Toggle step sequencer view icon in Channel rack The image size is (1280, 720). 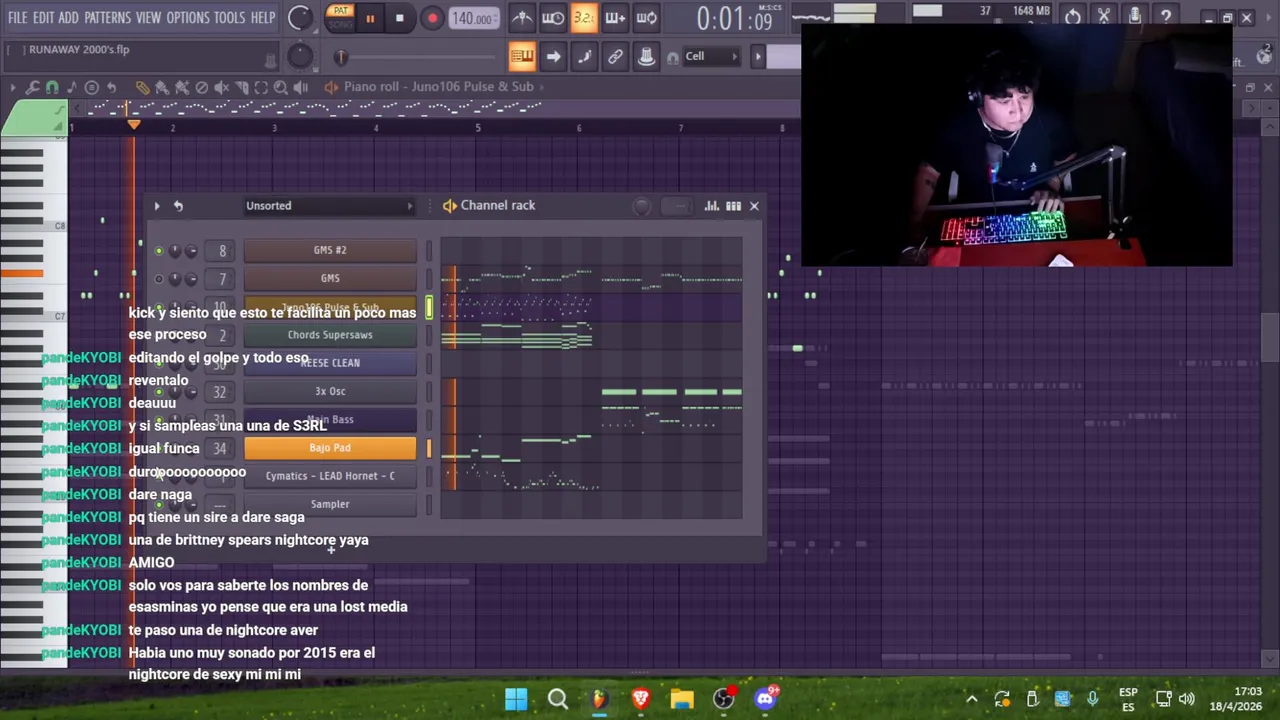(x=733, y=206)
